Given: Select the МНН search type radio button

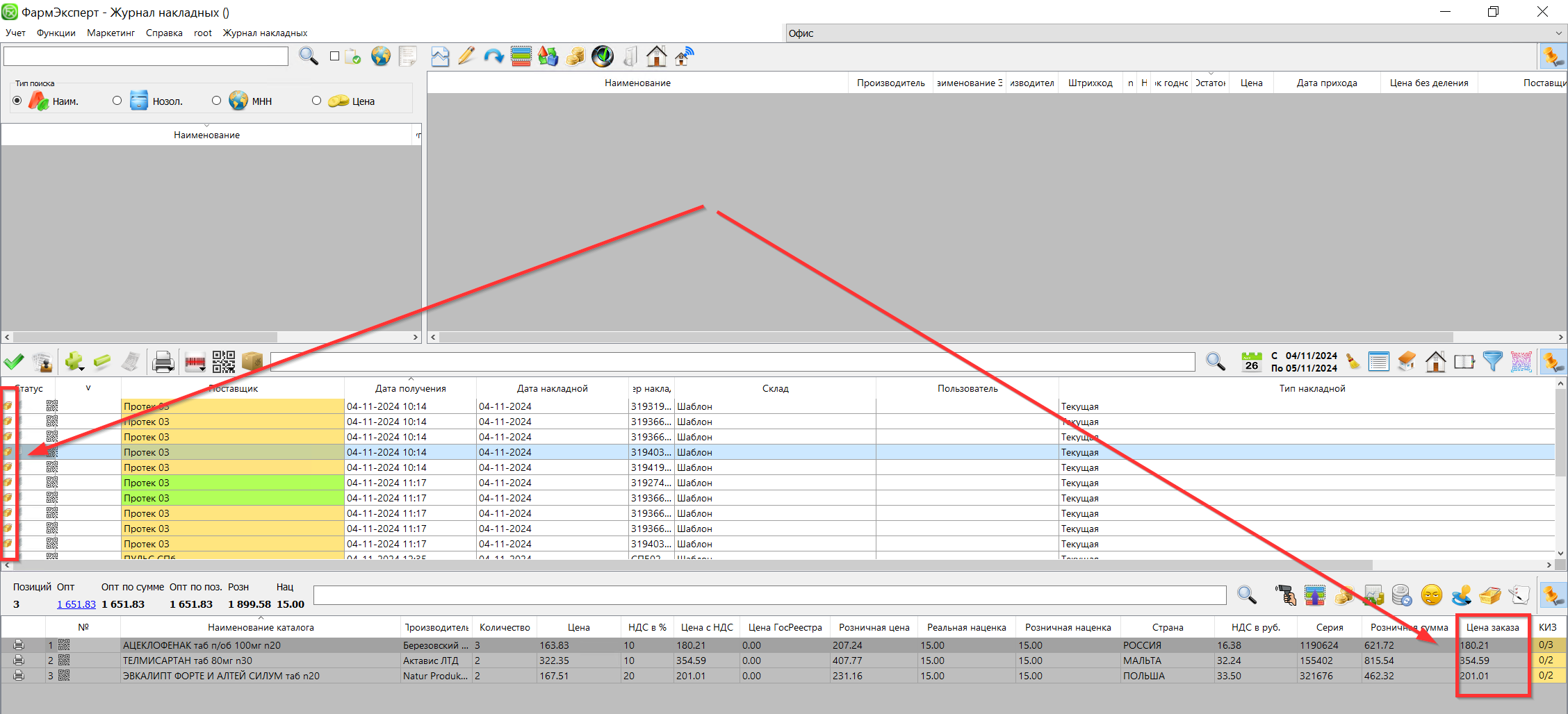Looking at the screenshot, I should 217,101.
